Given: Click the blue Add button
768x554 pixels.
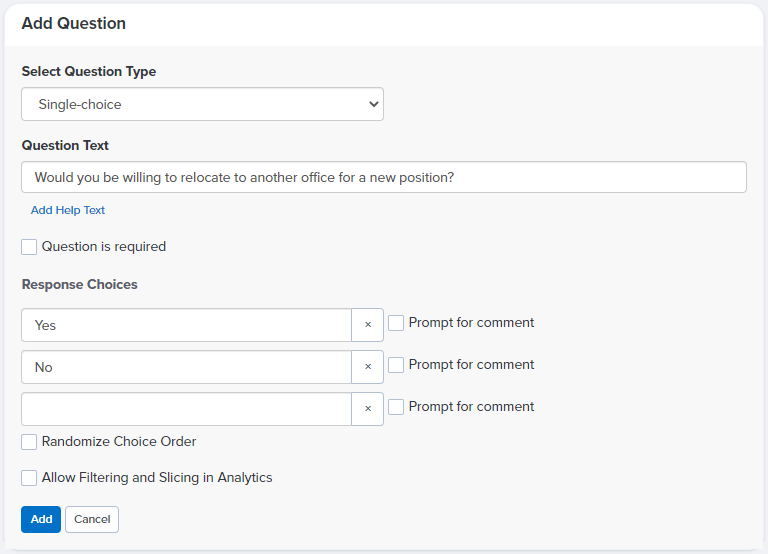Looking at the screenshot, I should [41, 519].
